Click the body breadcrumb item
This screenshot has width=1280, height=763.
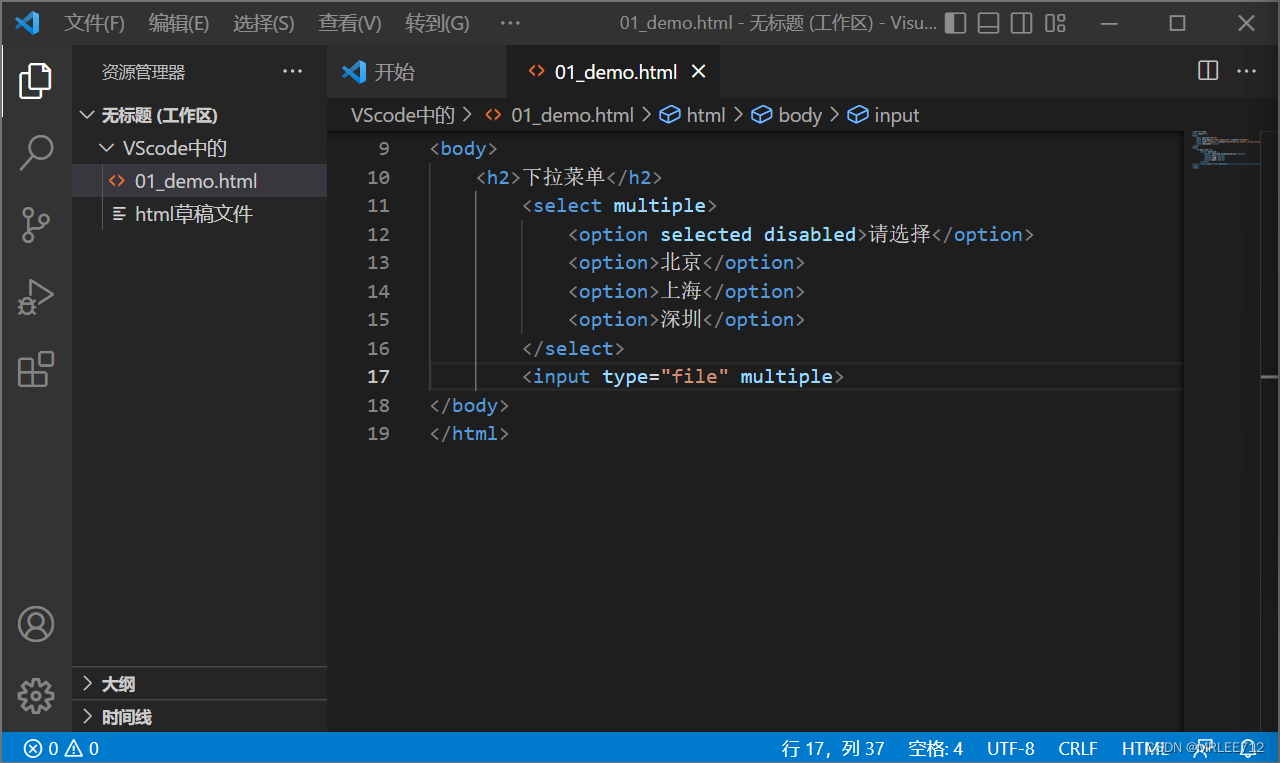click(x=800, y=115)
